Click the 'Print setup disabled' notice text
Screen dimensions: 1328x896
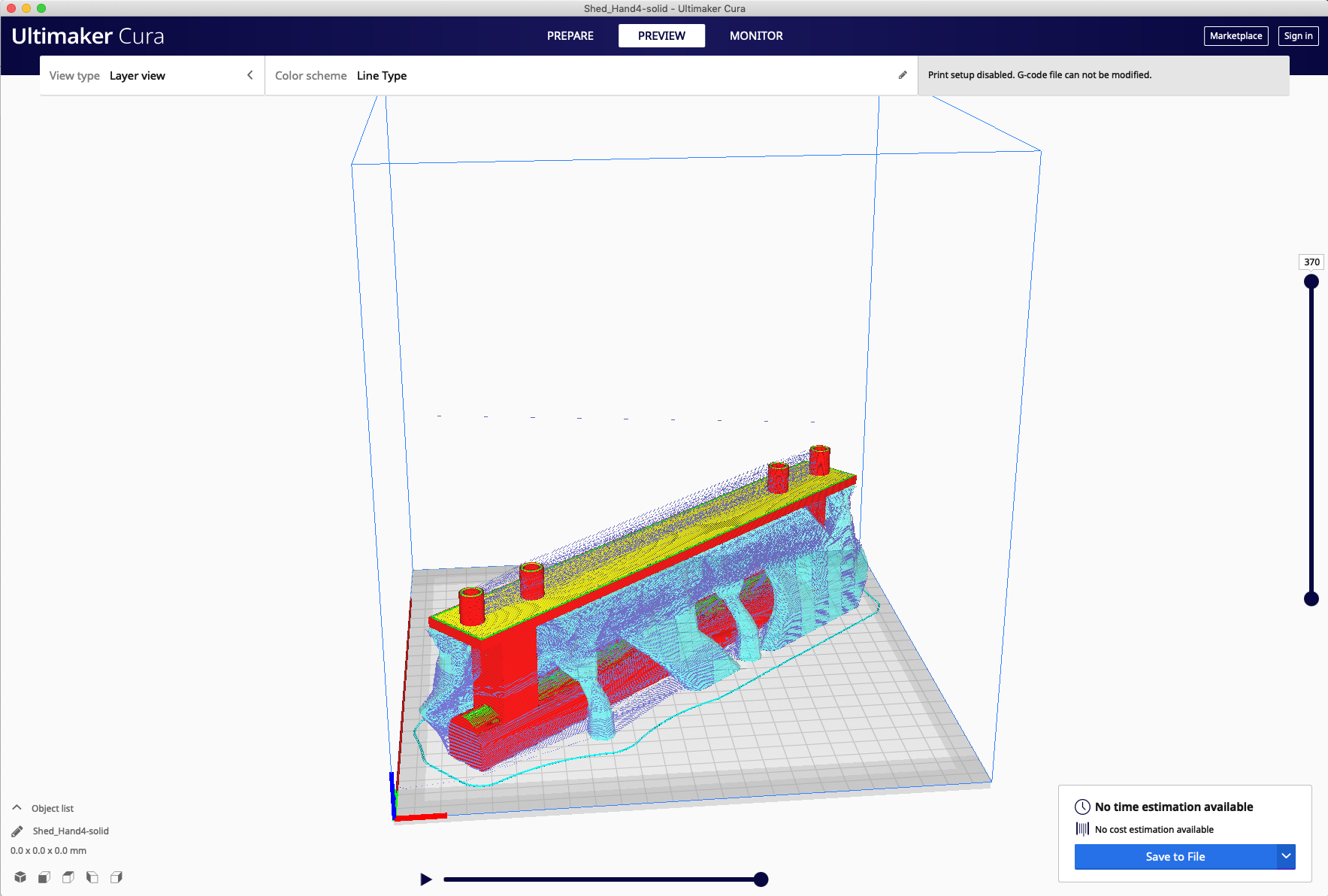(x=1039, y=75)
